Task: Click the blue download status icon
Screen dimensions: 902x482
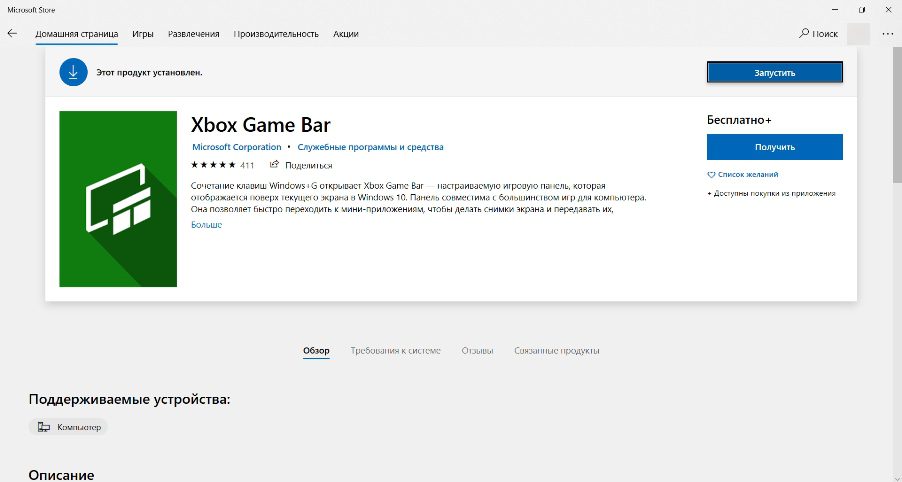Action: pyautogui.click(x=73, y=72)
